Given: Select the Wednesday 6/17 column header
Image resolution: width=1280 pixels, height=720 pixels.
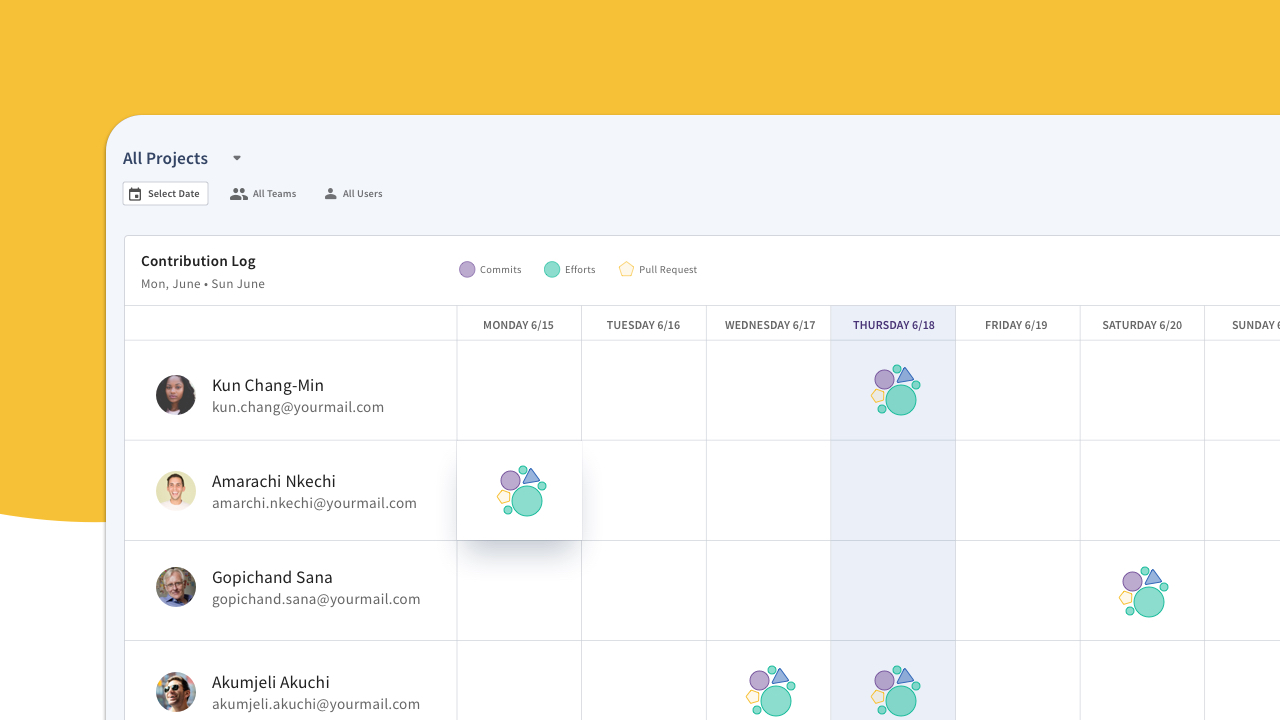Looking at the screenshot, I should point(770,325).
